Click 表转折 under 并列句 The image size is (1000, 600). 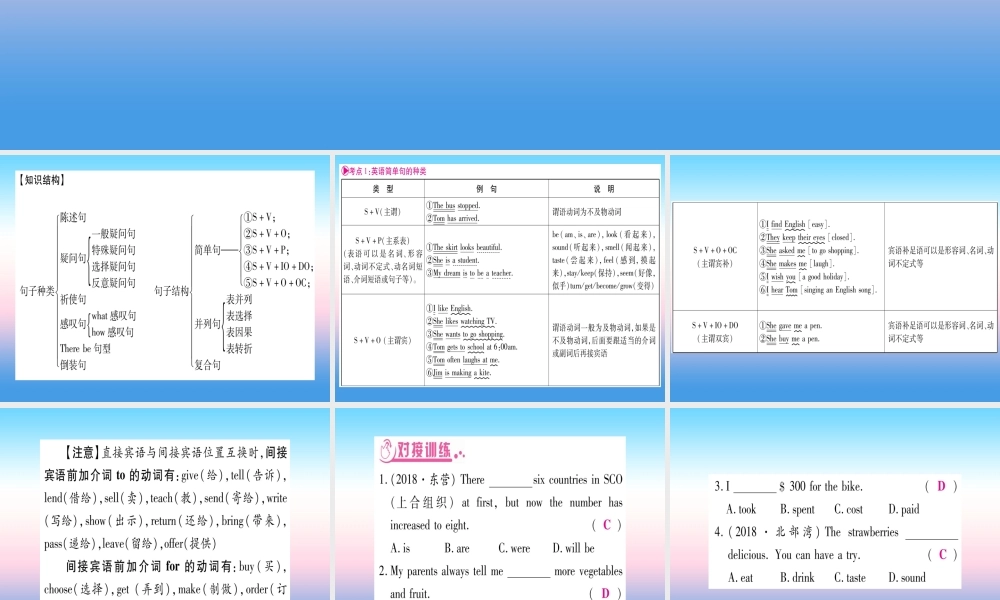[239, 349]
